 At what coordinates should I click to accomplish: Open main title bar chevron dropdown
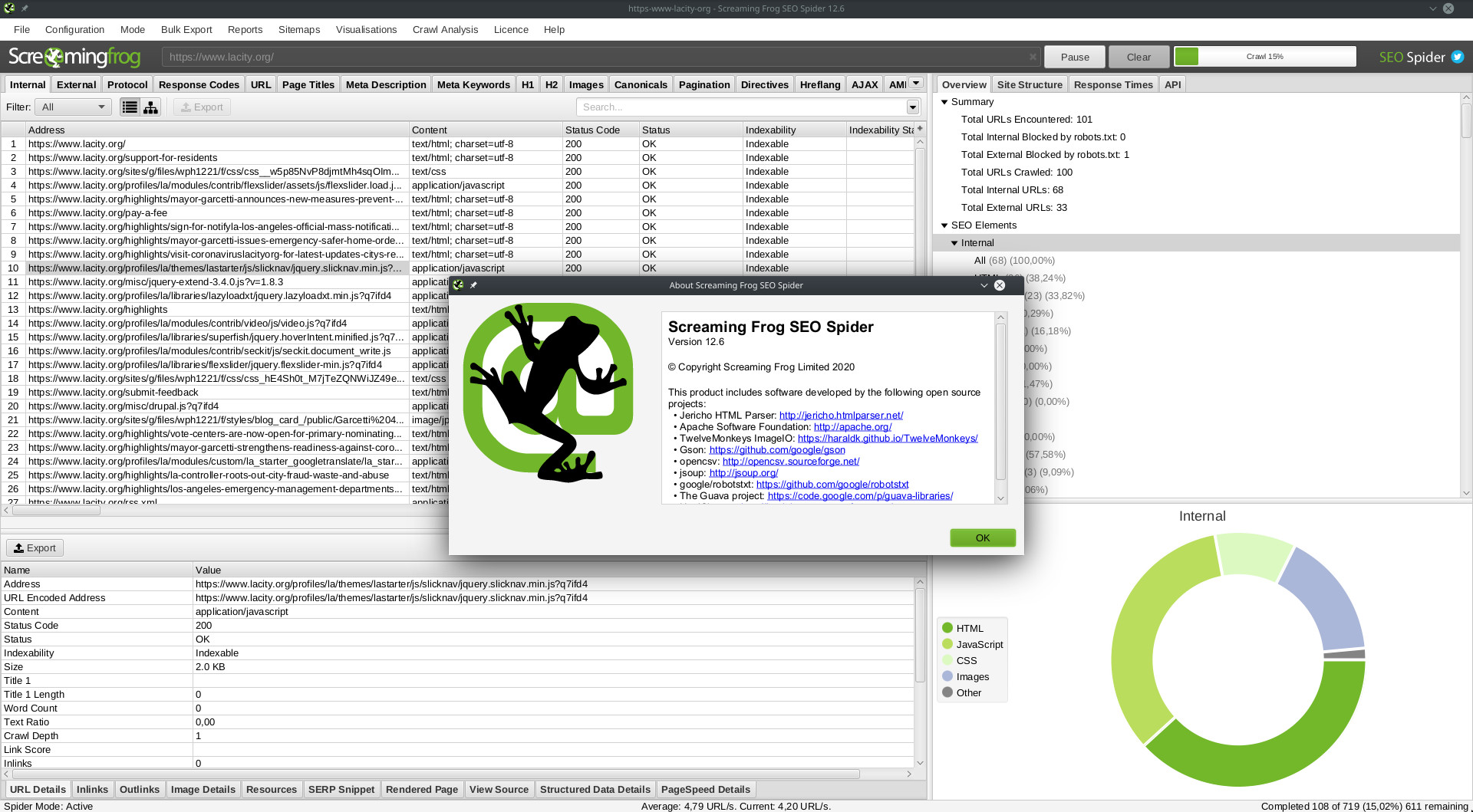click(x=1432, y=8)
